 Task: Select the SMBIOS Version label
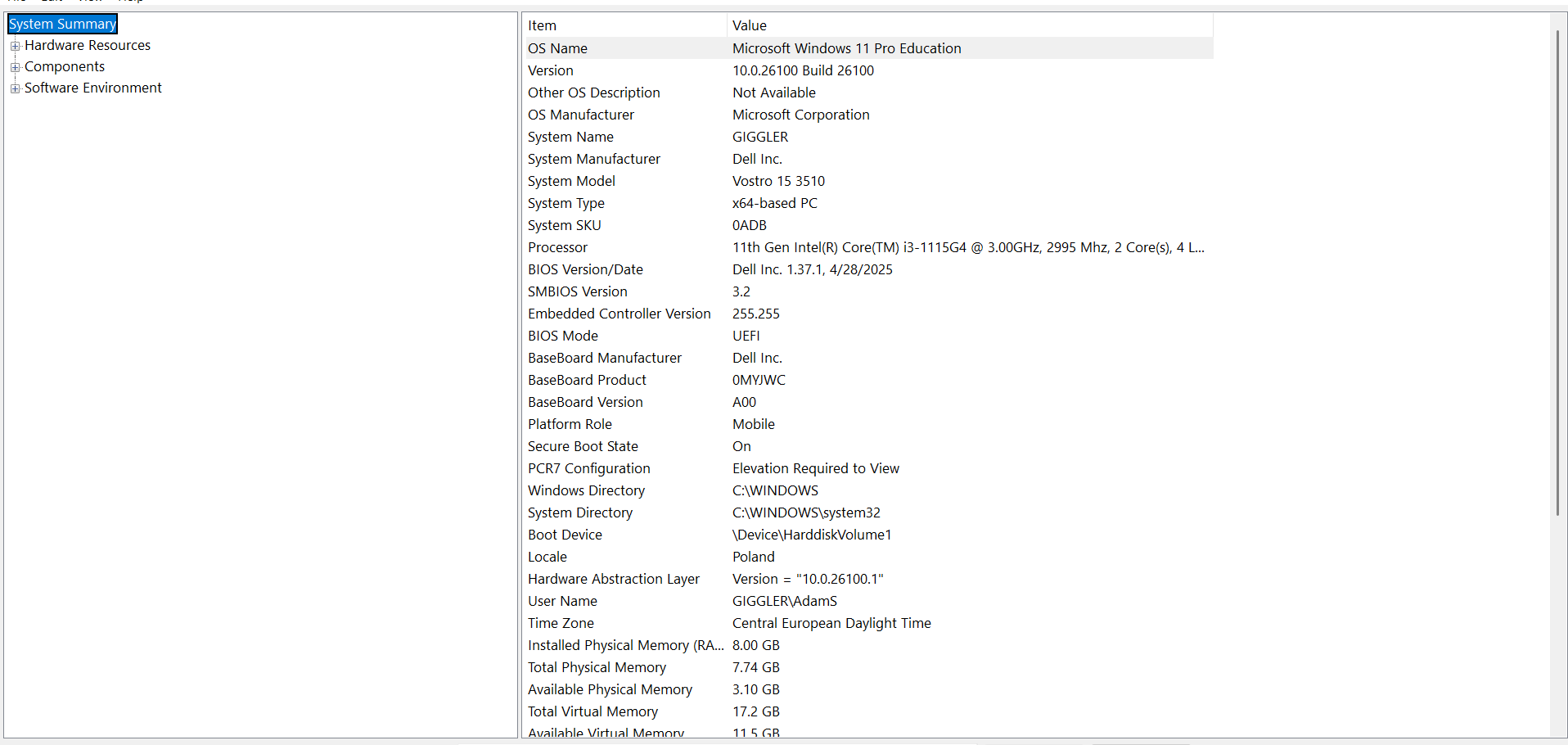[578, 291]
